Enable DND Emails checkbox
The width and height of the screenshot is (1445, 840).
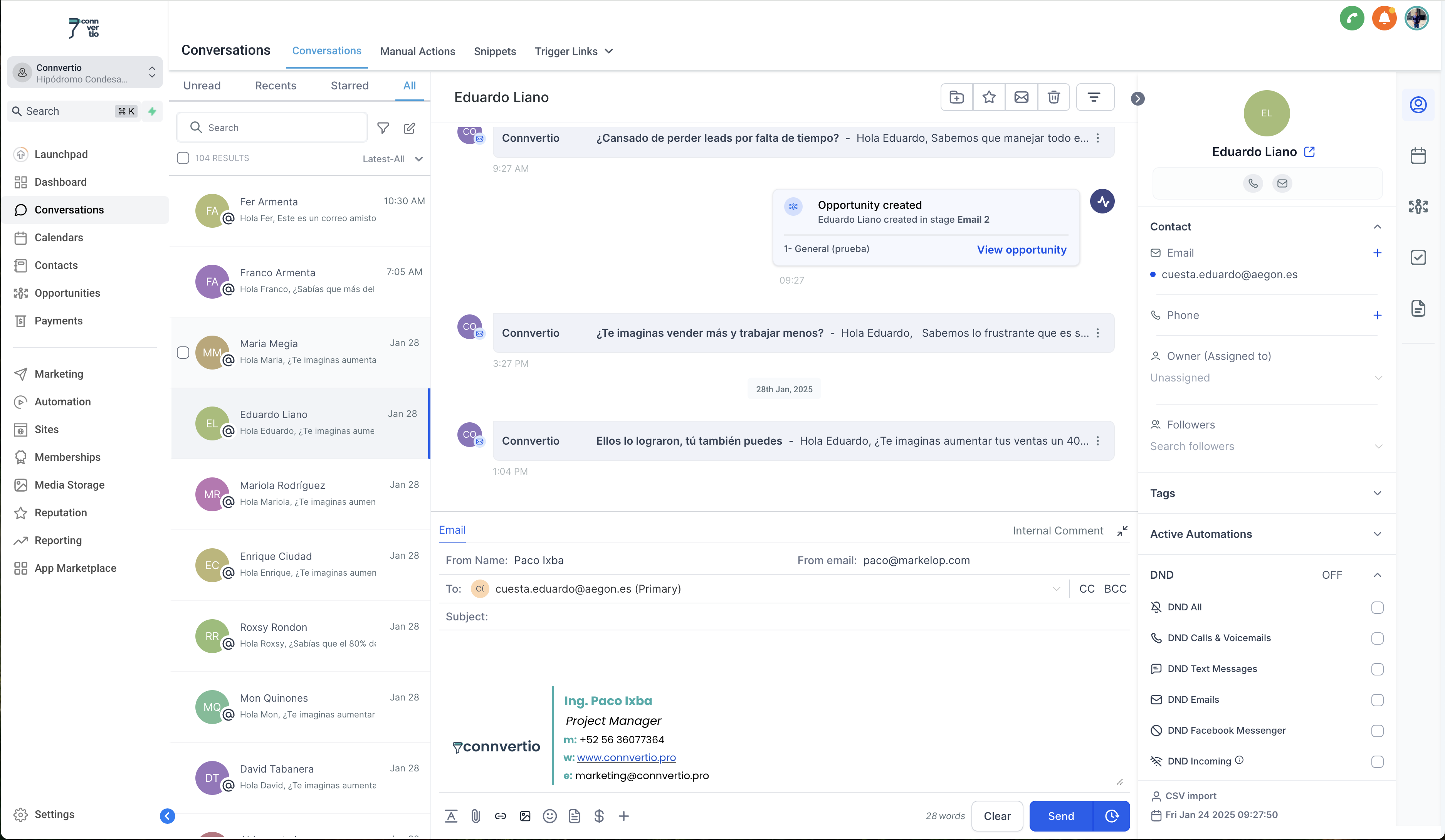tap(1377, 700)
